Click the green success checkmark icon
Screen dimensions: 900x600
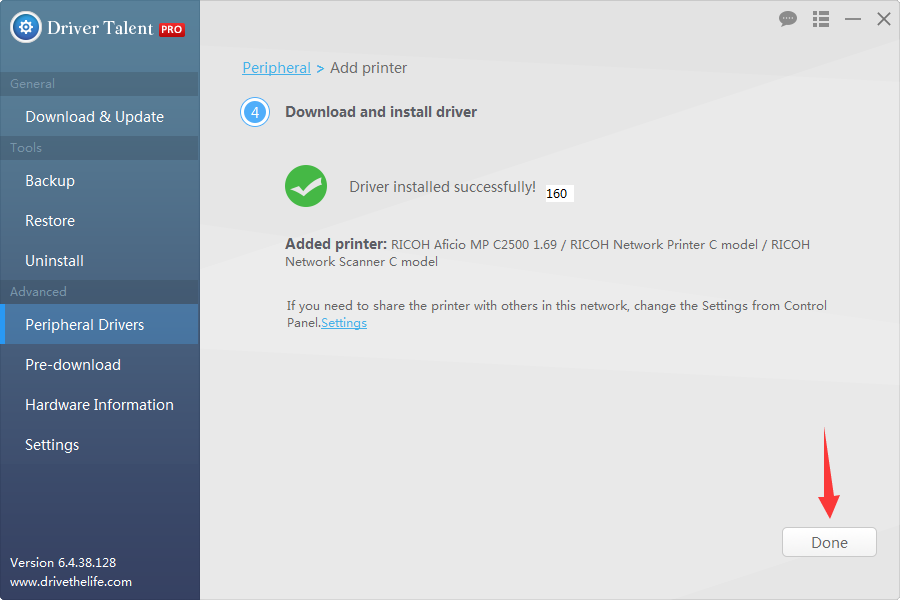306,186
